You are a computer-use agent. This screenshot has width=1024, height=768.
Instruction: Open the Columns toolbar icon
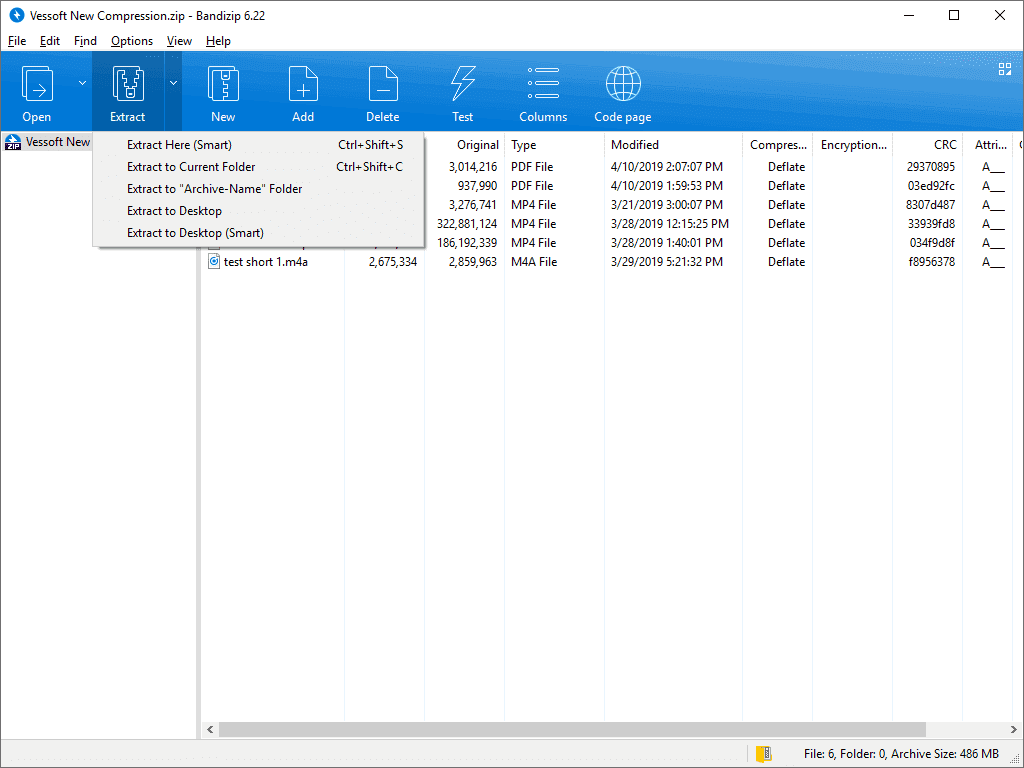(x=543, y=84)
